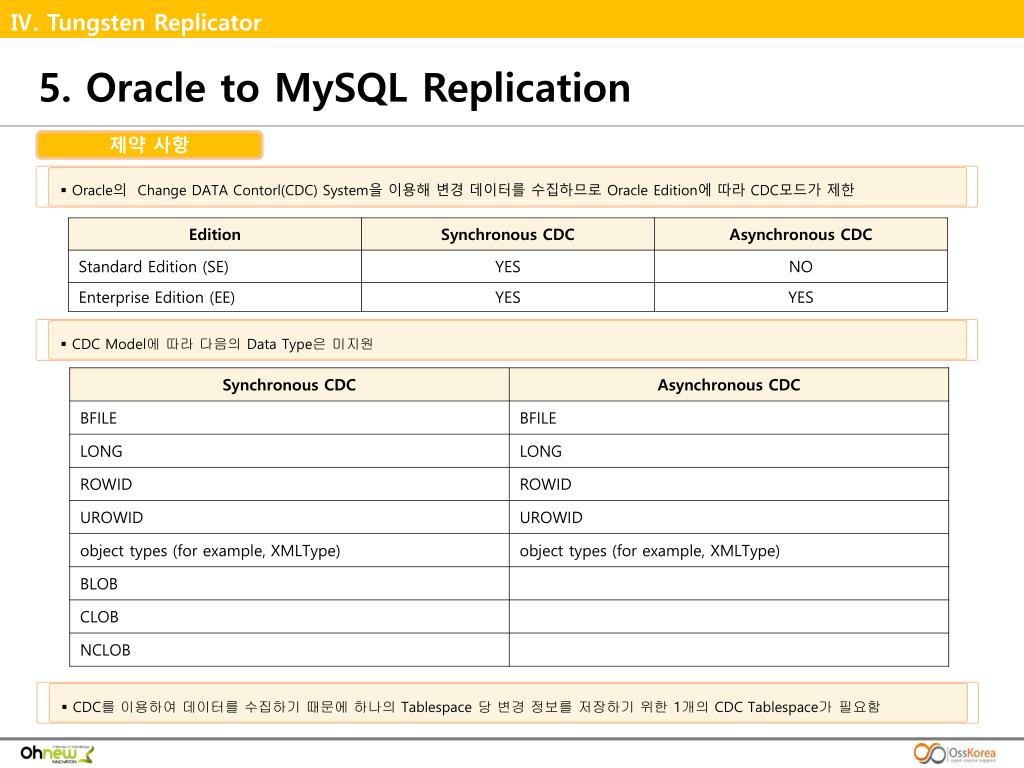The image size is (1024, 768).
Task: Select the 'NCLOB' cell
Action: click(x=289, y=650)
